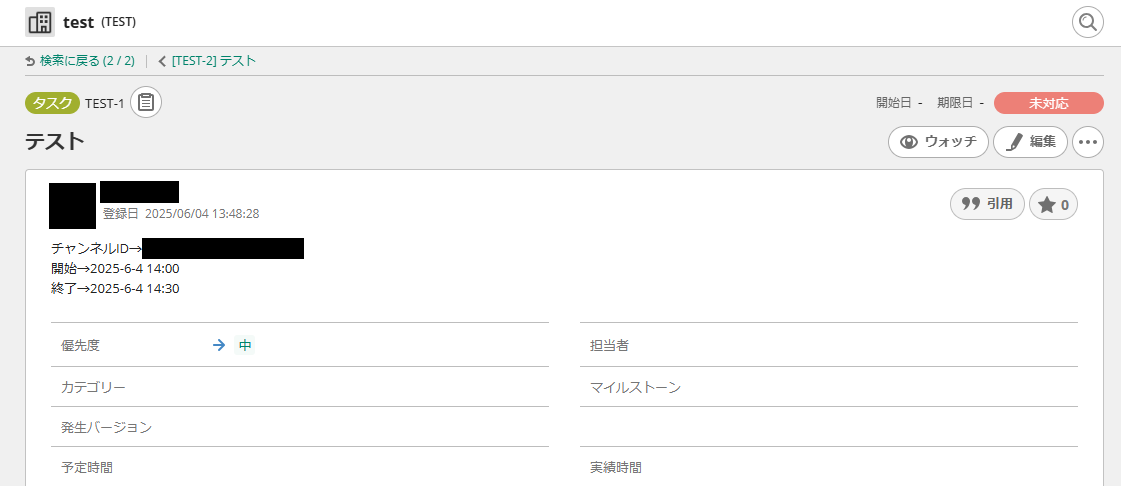Click the project building icon
Image resolution: width=1121 pixels, height=486 pixels.
[x=40, y=22]
